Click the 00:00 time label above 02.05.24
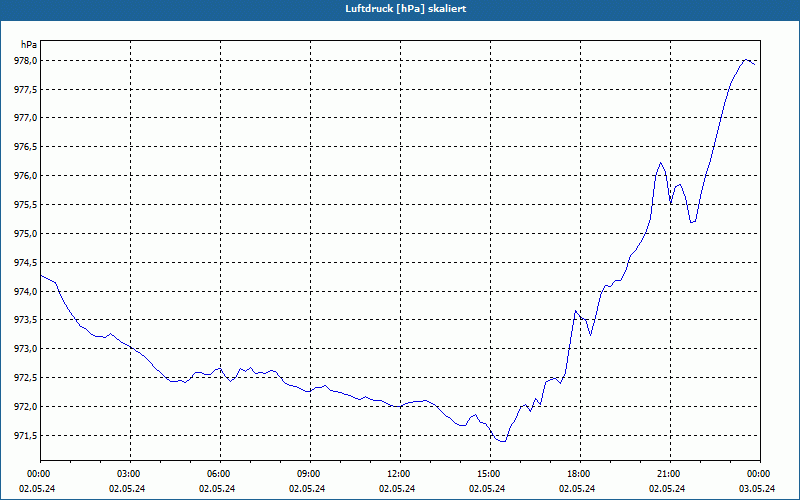Screen dimensions: 800x500 [x=37, y=474]
